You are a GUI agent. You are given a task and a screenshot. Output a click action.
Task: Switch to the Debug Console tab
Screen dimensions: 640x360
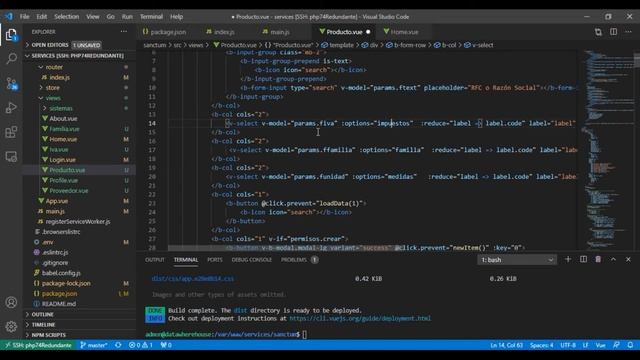pos(251,260)
